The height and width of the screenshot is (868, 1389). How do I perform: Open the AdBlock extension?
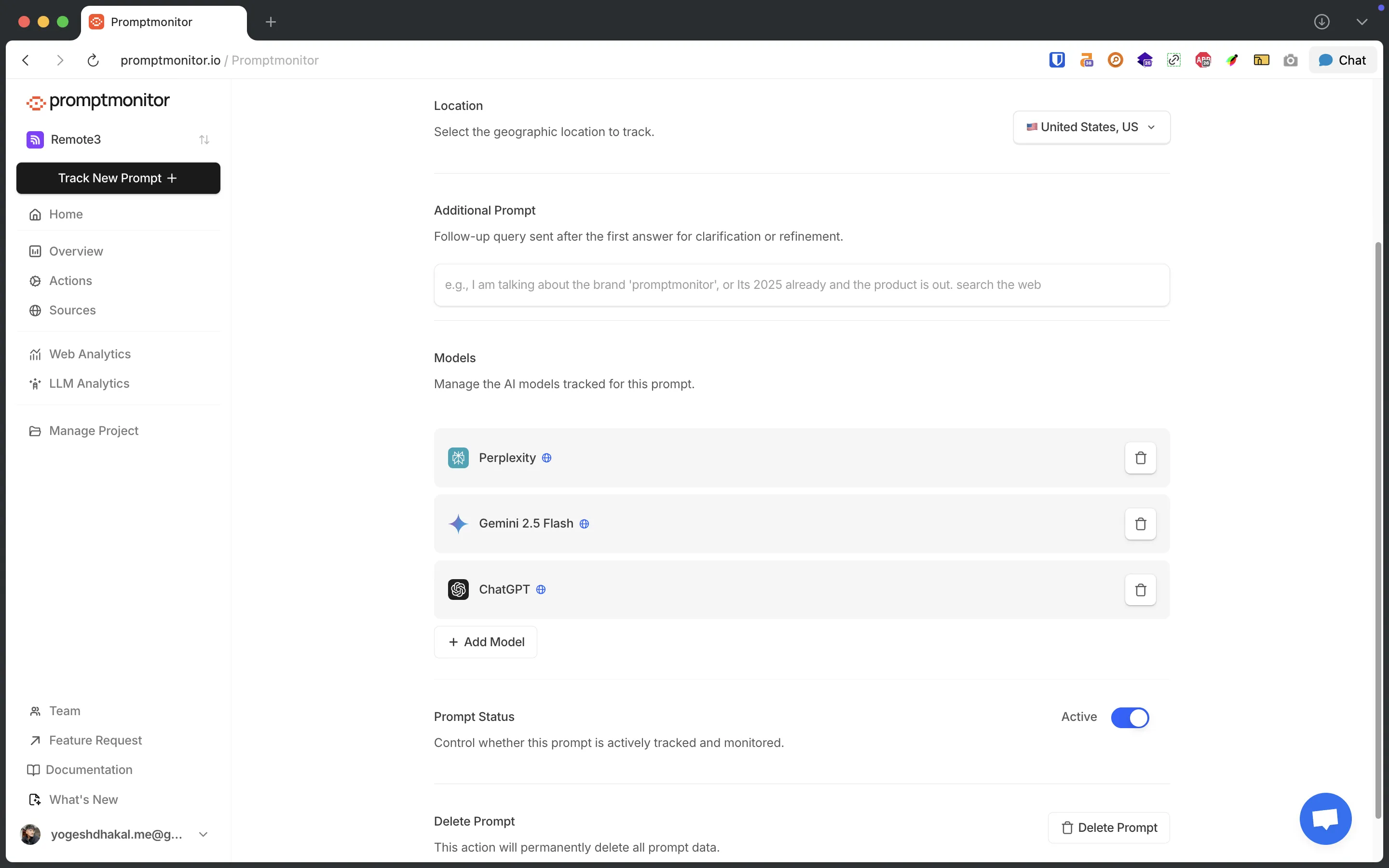[x=1202, y=60]
